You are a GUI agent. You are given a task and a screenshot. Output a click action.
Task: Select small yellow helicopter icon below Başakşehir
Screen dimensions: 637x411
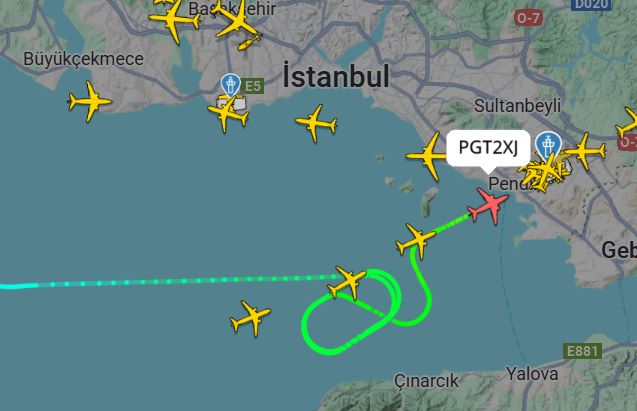(x=249, y=42)
